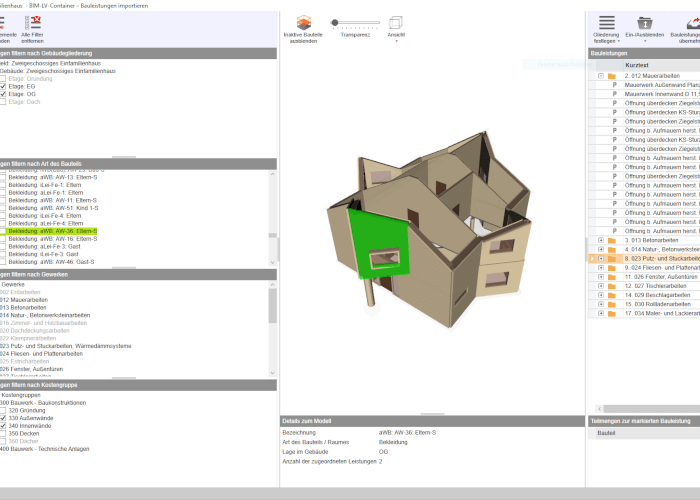Expand '11. 026 Fenster, Außentüren' node
700x500 pixels.
point(601,277)
